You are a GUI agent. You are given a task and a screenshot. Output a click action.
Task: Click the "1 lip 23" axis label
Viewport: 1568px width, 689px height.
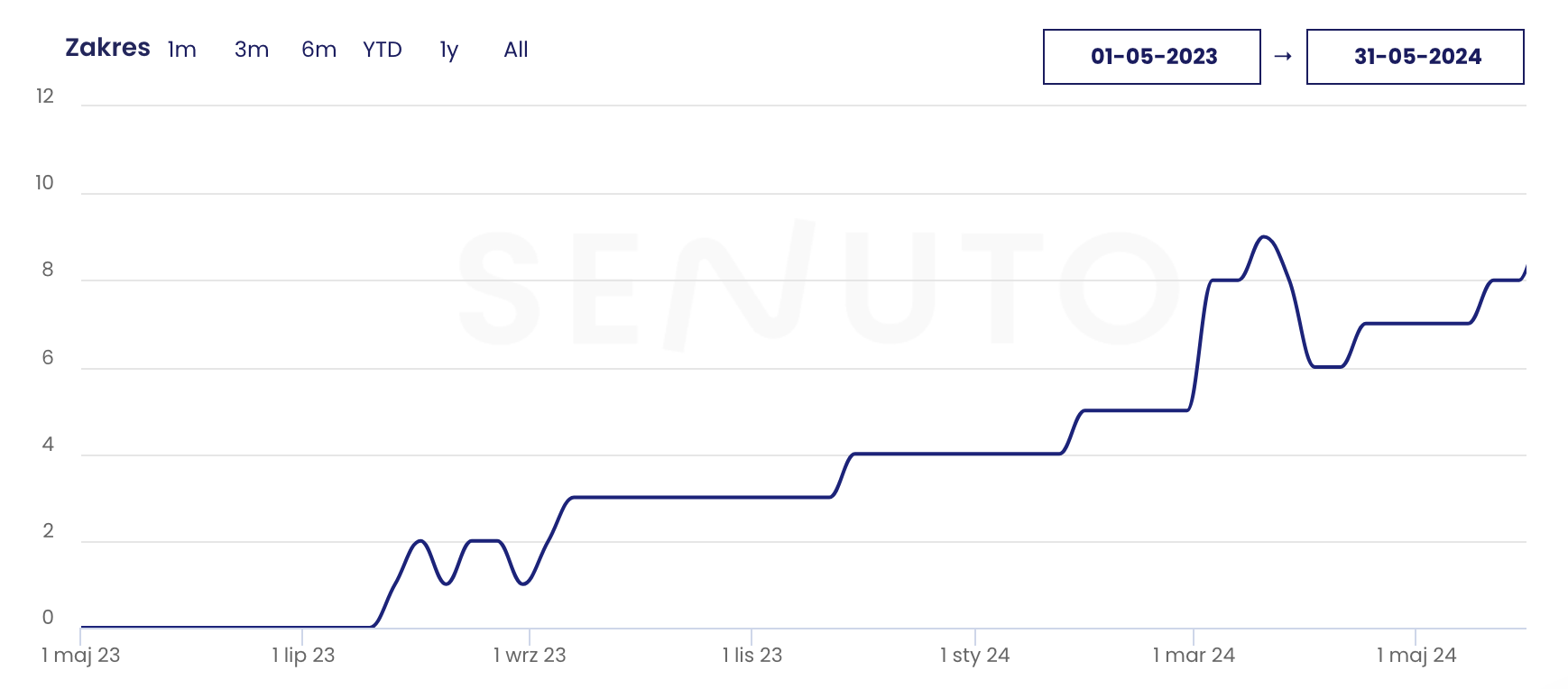point(303,656)
